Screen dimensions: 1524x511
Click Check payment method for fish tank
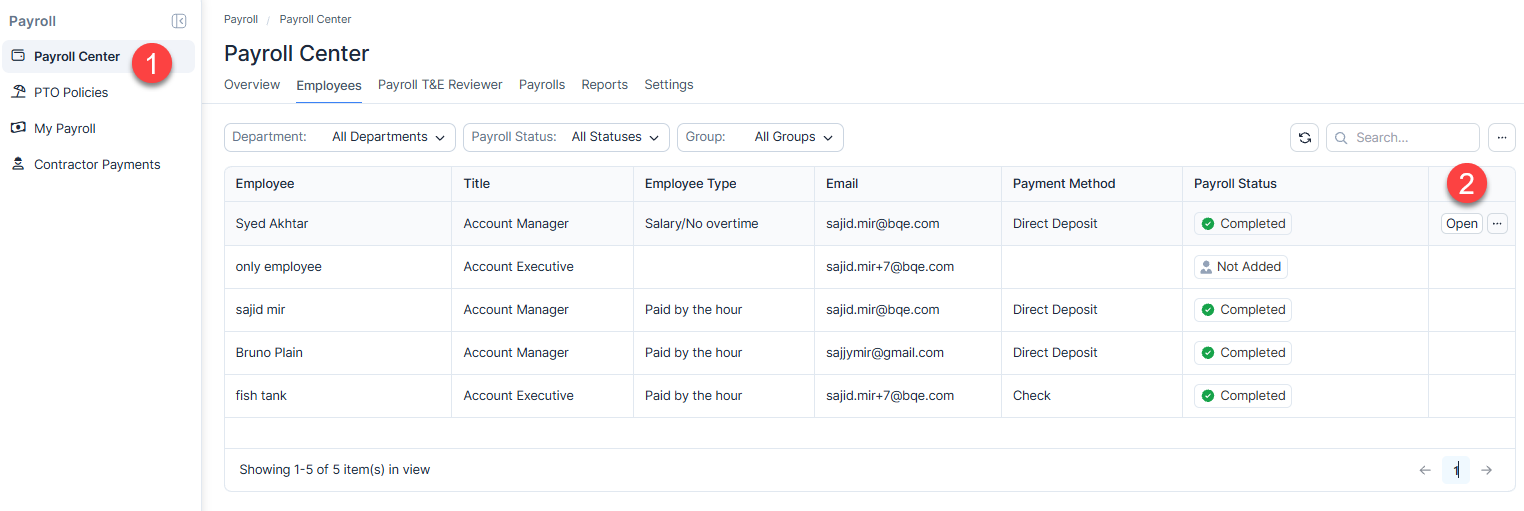coord(1032,396)
